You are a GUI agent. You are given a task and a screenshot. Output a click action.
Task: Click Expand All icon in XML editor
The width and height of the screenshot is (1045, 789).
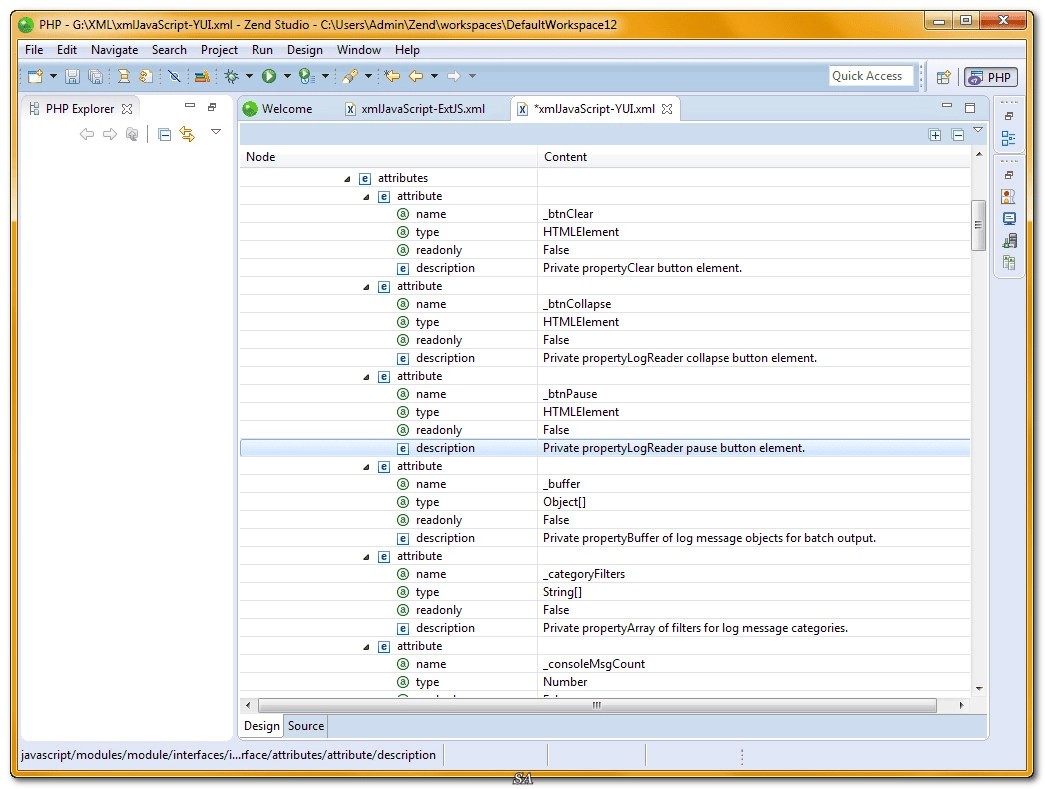pyautogui.click(x=935, y=135)
